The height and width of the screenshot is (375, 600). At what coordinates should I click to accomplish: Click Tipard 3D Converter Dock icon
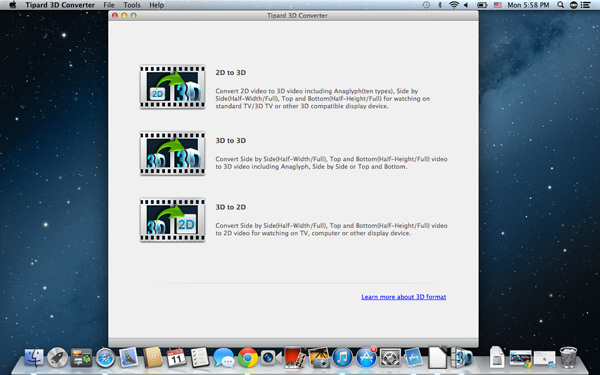(461, 358)
